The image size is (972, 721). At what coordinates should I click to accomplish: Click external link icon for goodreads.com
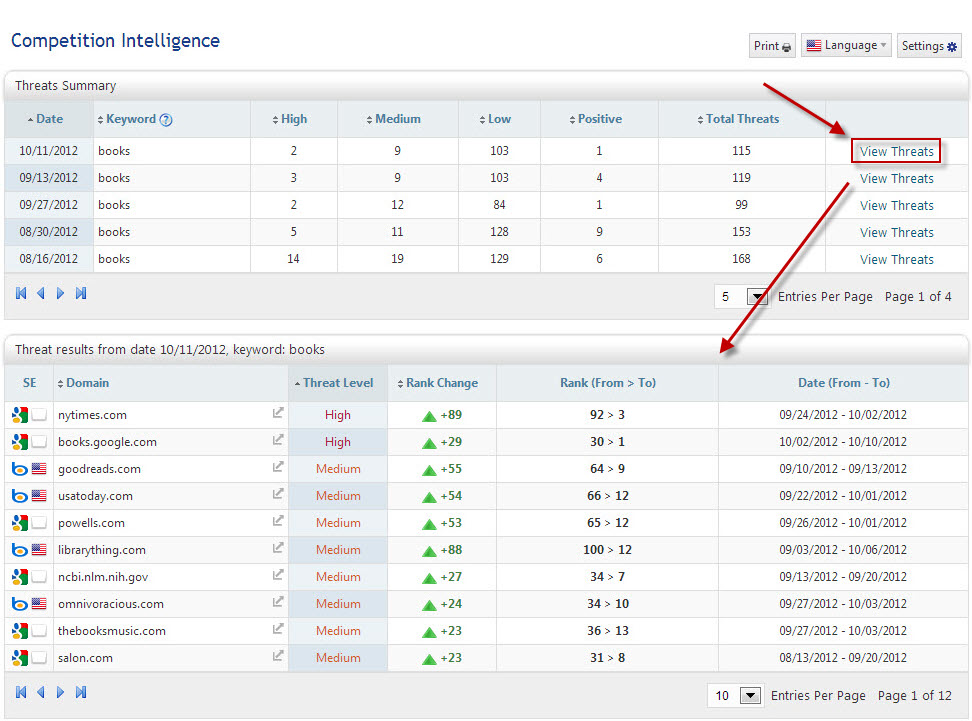pyautogui.click(x=278, y=467)
